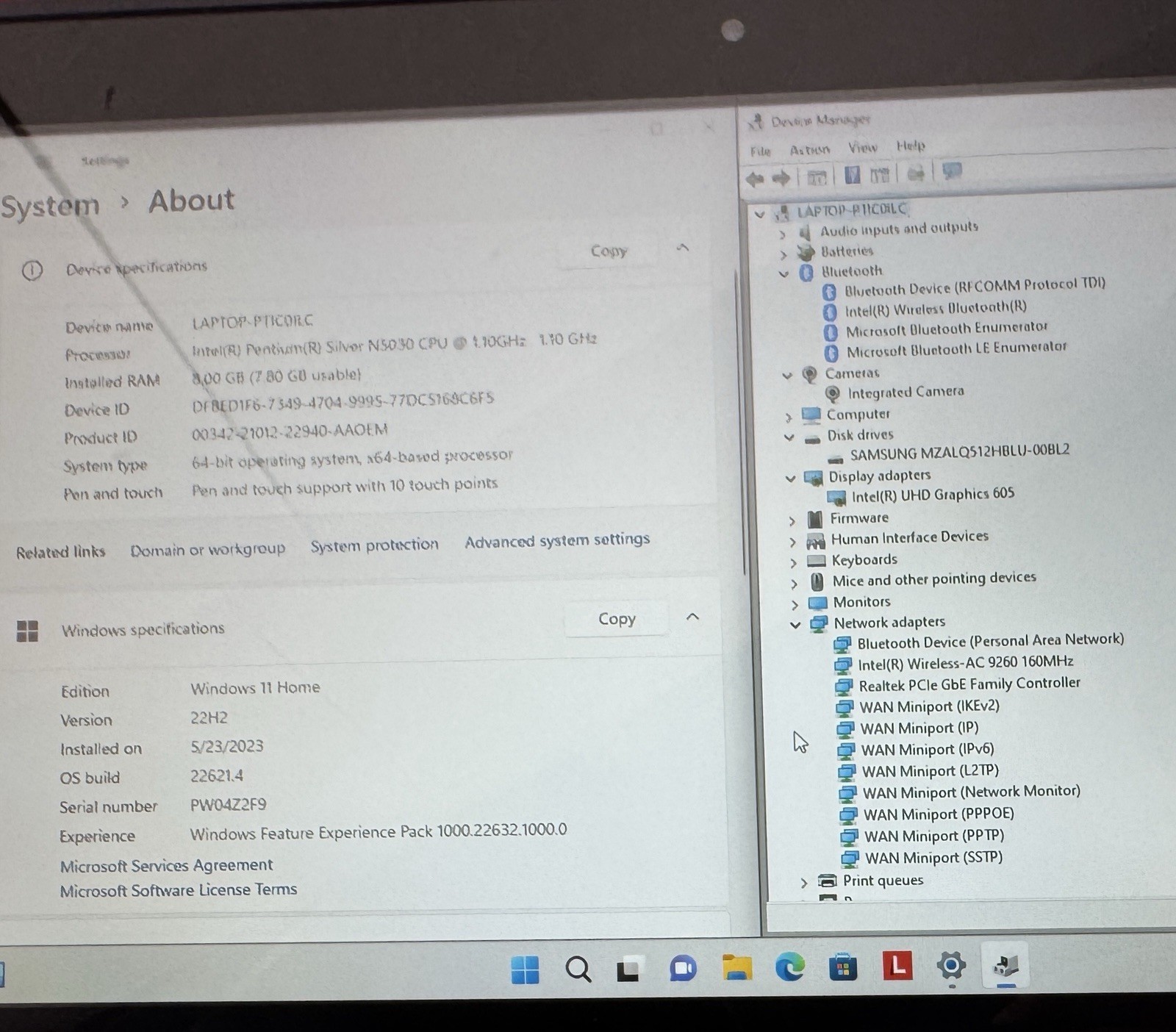Collapse the Display adapters category

point(791,479)
